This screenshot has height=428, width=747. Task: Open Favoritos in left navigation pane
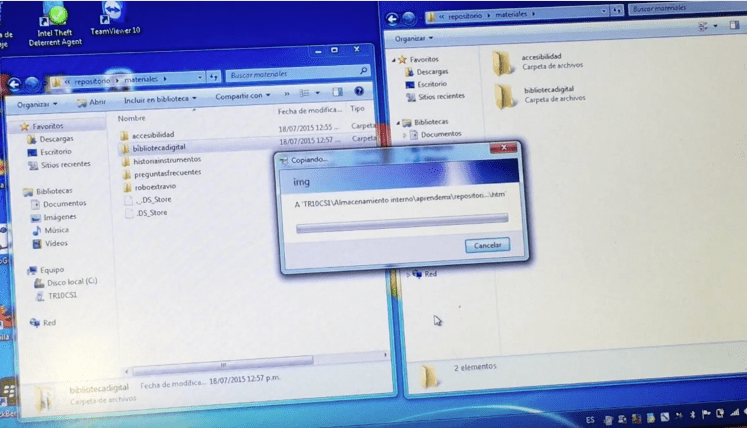pos(41,126)
